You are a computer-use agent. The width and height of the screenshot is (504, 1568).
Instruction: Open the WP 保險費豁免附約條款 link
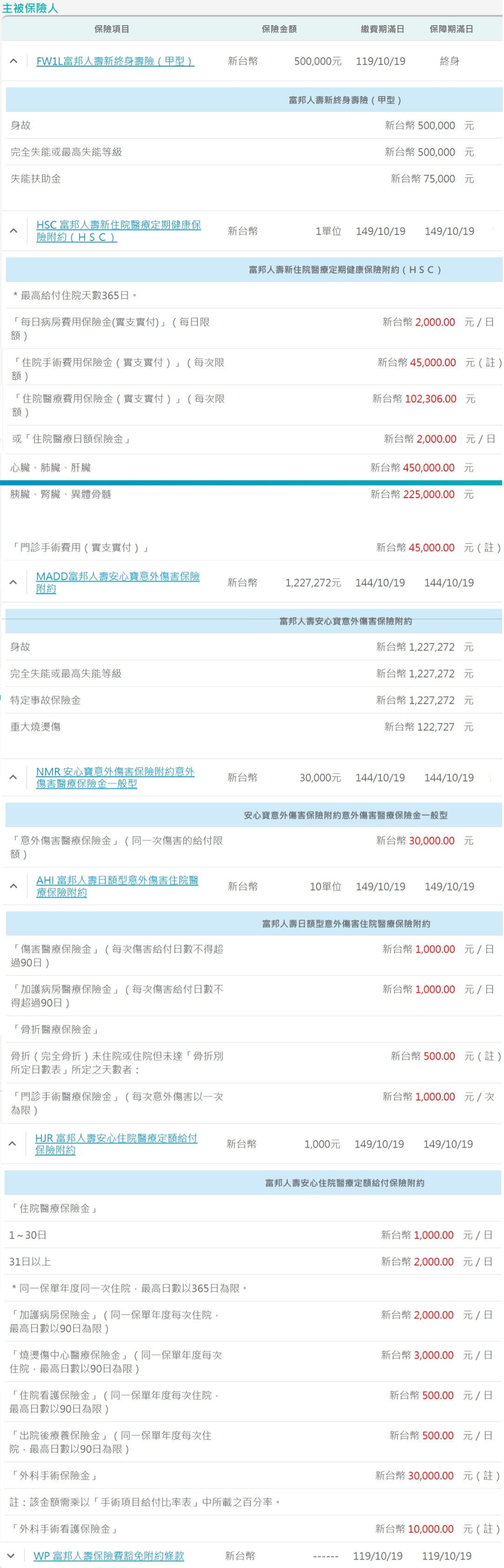[108, 1555]
